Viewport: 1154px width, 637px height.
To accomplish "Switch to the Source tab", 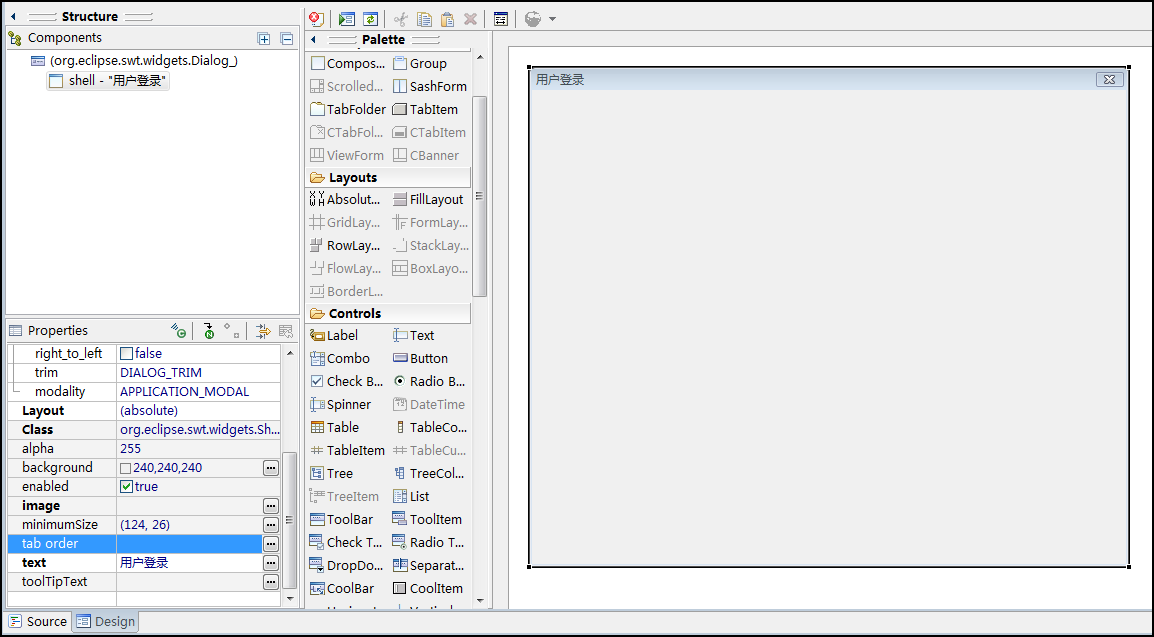I will [x=38, y=621].
